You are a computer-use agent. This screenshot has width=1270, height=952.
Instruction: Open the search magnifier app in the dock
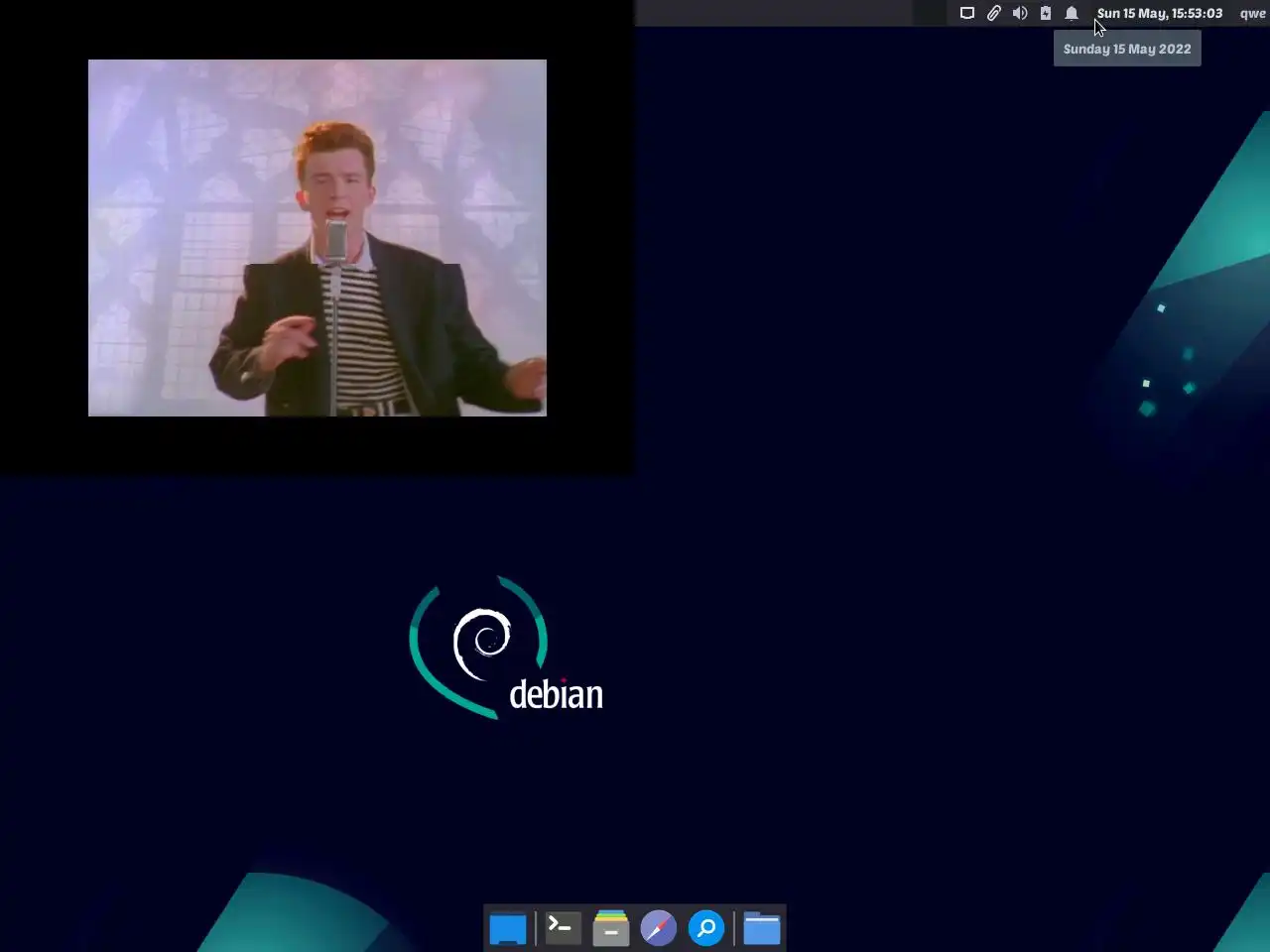[x=706, y=928]
